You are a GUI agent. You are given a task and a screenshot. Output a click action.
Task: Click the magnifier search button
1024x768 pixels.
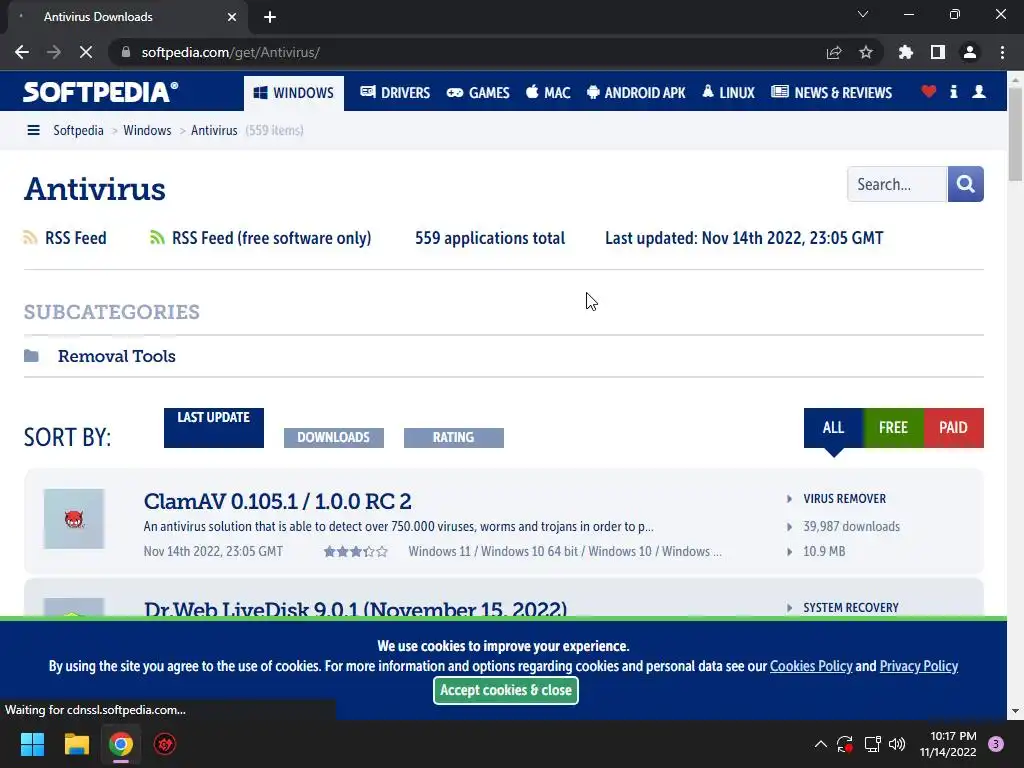(965, 184)
